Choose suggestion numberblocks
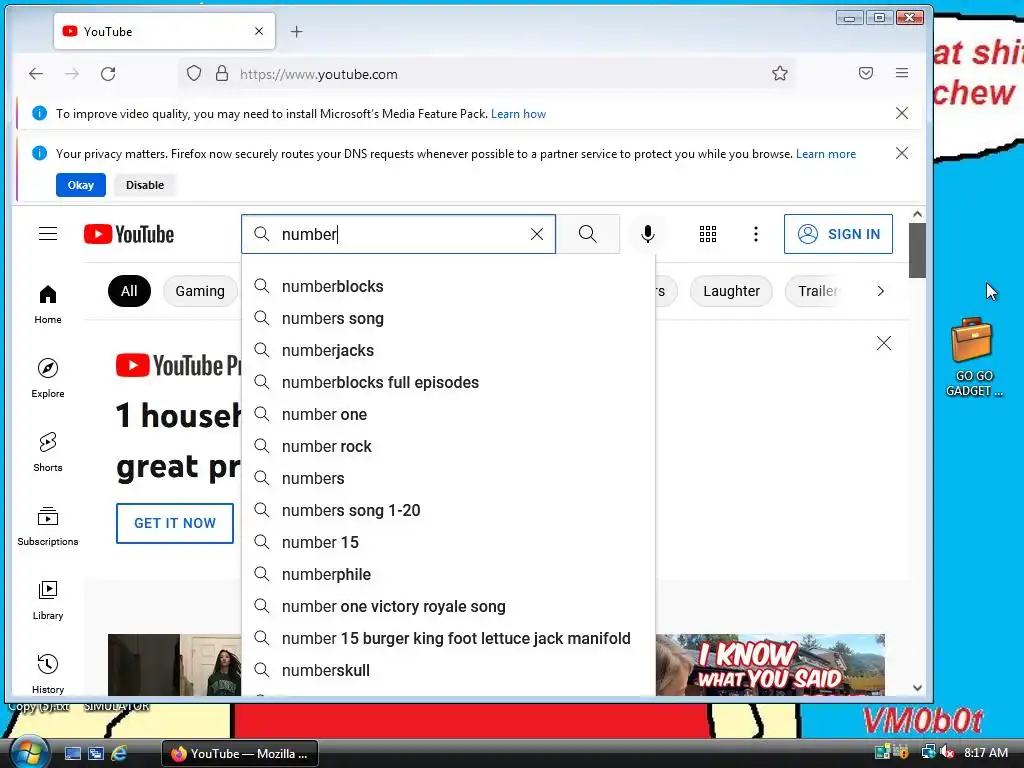Screen dimensions: 1024x768 (x=448, y=286)
